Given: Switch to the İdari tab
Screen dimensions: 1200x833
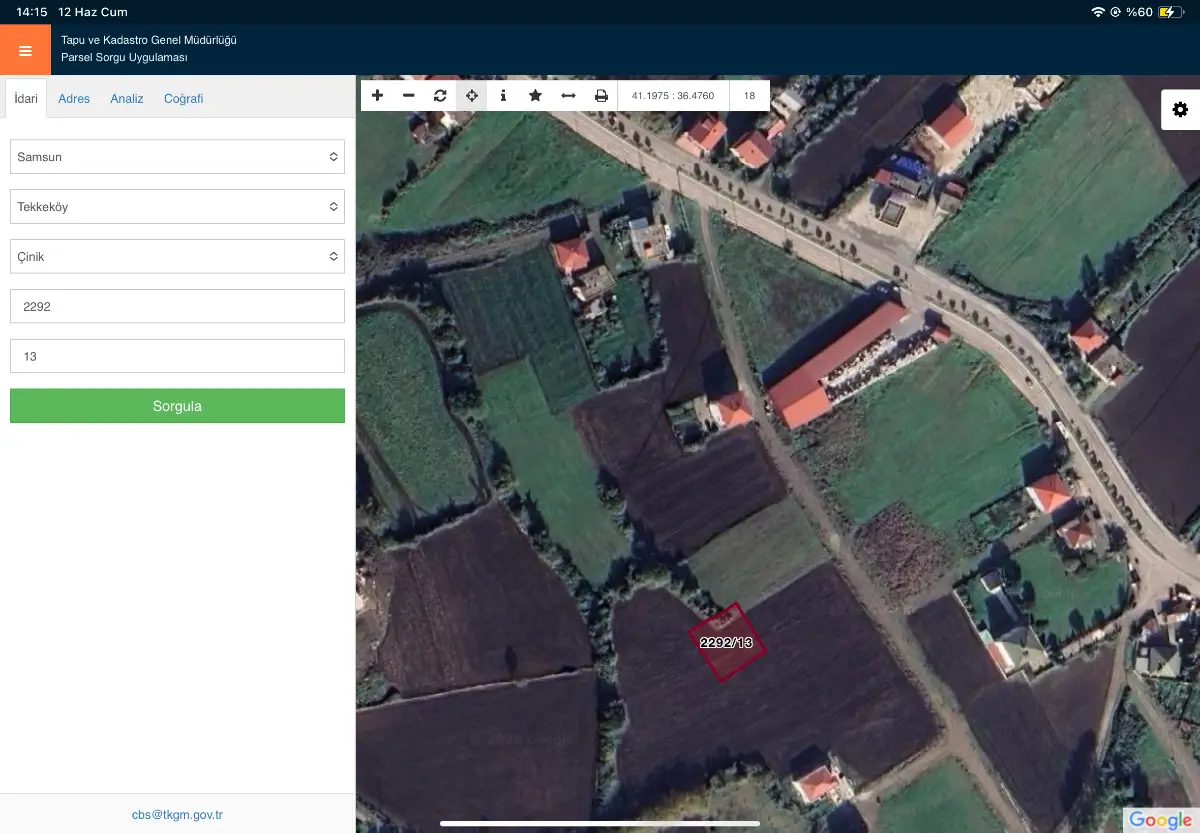Looking at the screenshot, I should tap(26, 99).
